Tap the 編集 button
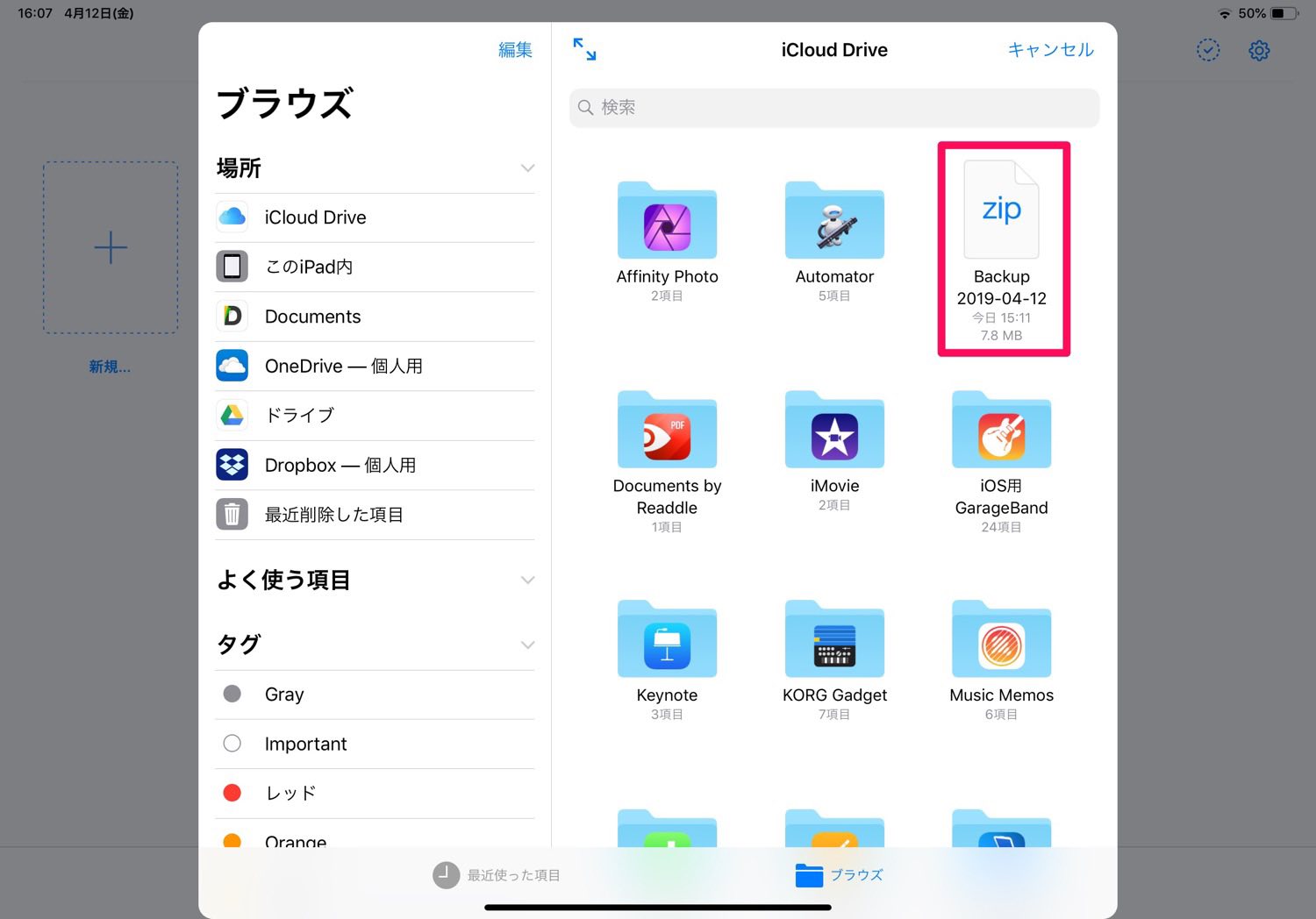Viewport: 1316px width, 919px height. coord(515,50)
